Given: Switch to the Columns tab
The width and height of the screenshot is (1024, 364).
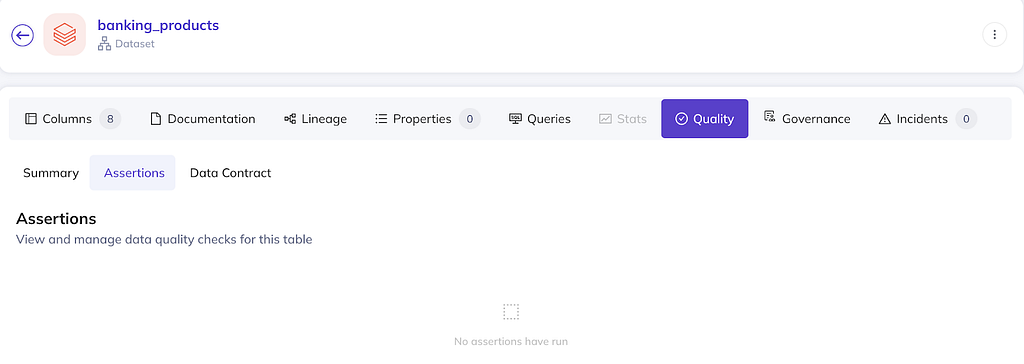Looking at the screenshot, I should (72, 119).
